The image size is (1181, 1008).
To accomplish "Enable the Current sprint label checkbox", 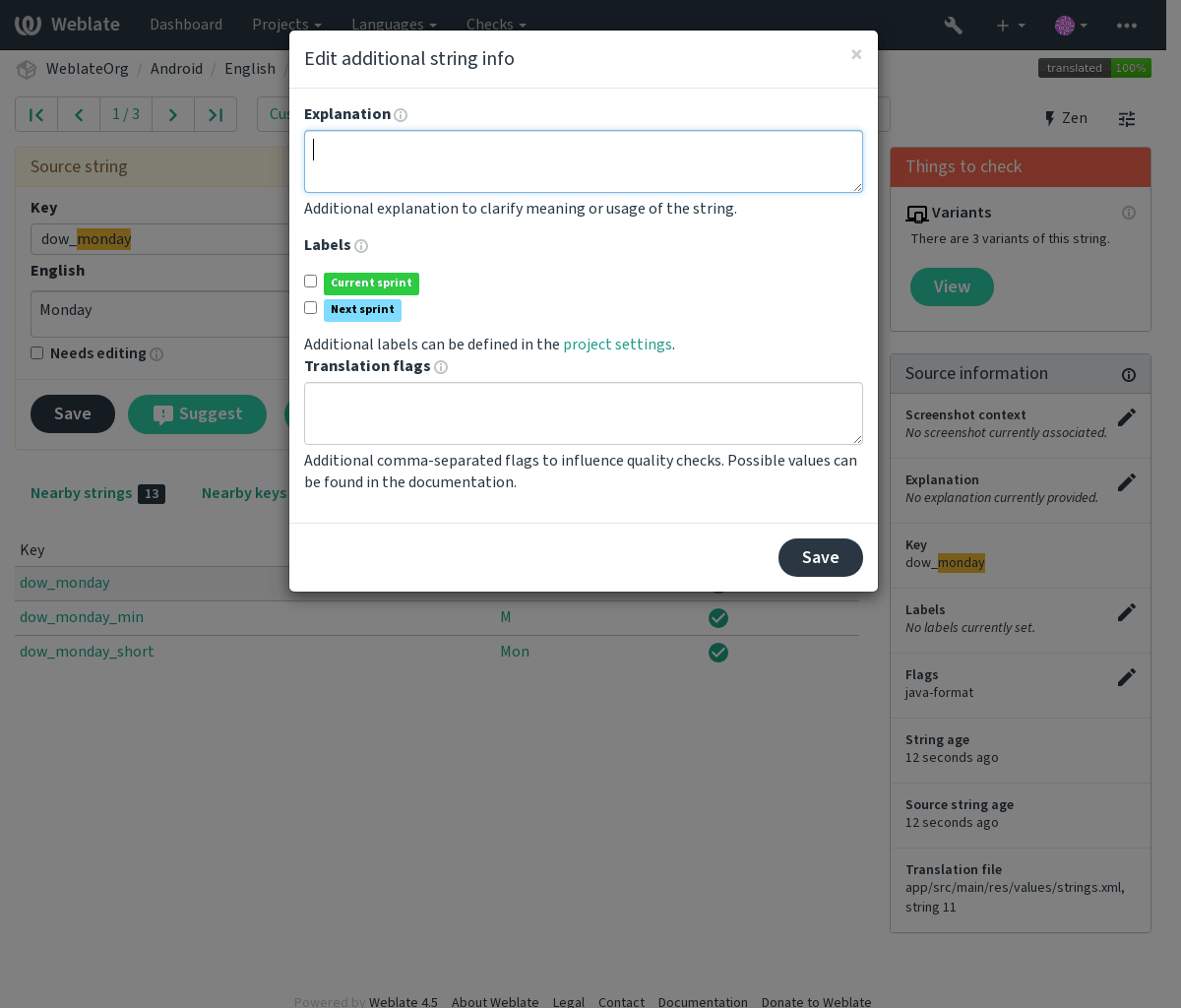I will click(x=311, y=282).
